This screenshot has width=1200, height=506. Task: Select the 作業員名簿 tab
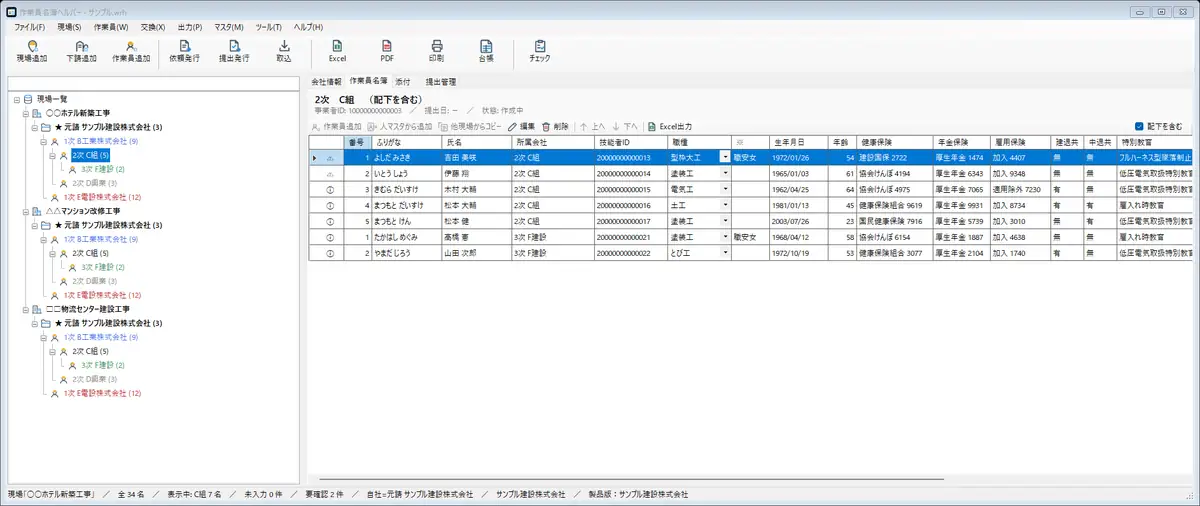[368, 80]
